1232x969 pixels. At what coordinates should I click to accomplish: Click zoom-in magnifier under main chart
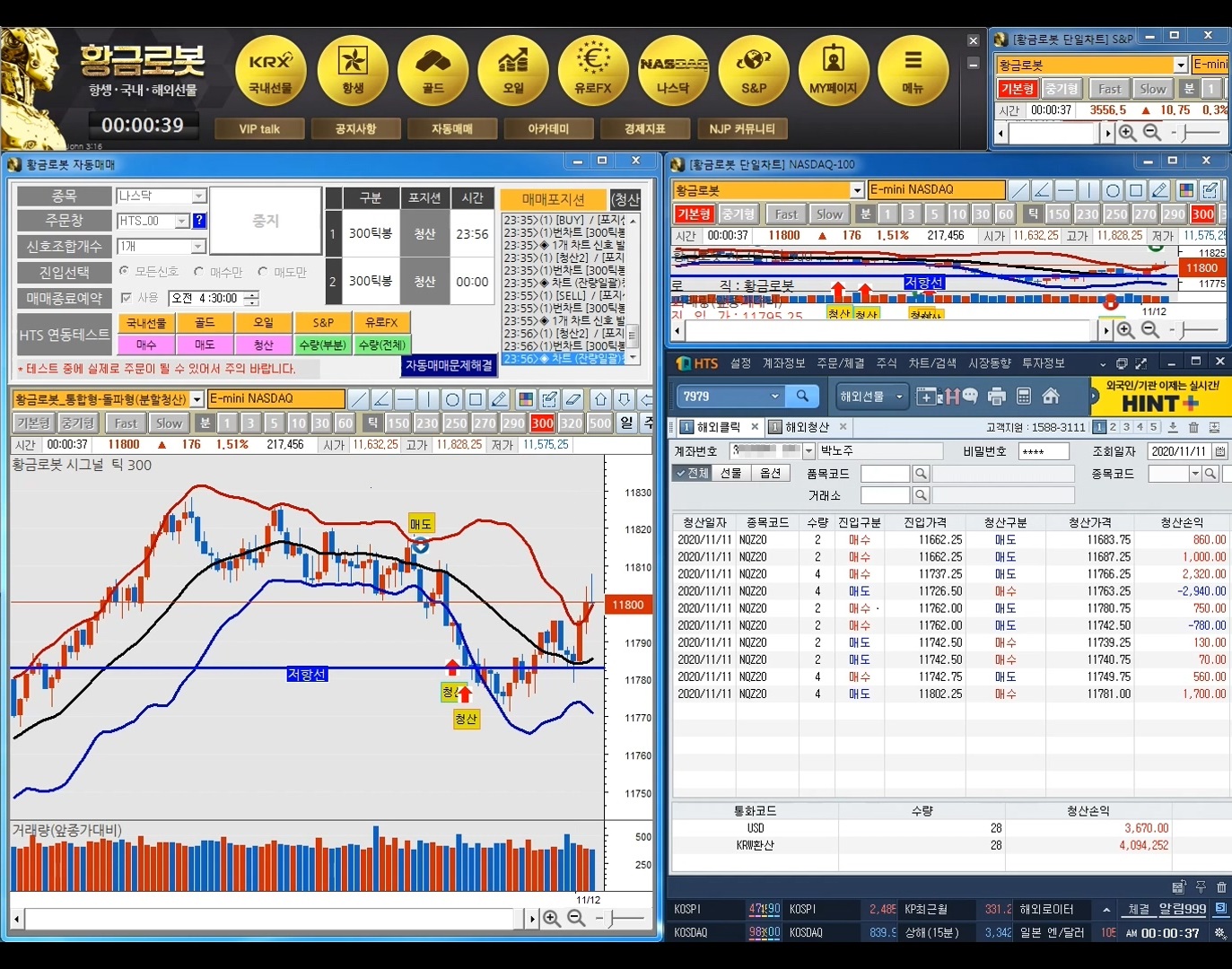(x=552, y=918)
